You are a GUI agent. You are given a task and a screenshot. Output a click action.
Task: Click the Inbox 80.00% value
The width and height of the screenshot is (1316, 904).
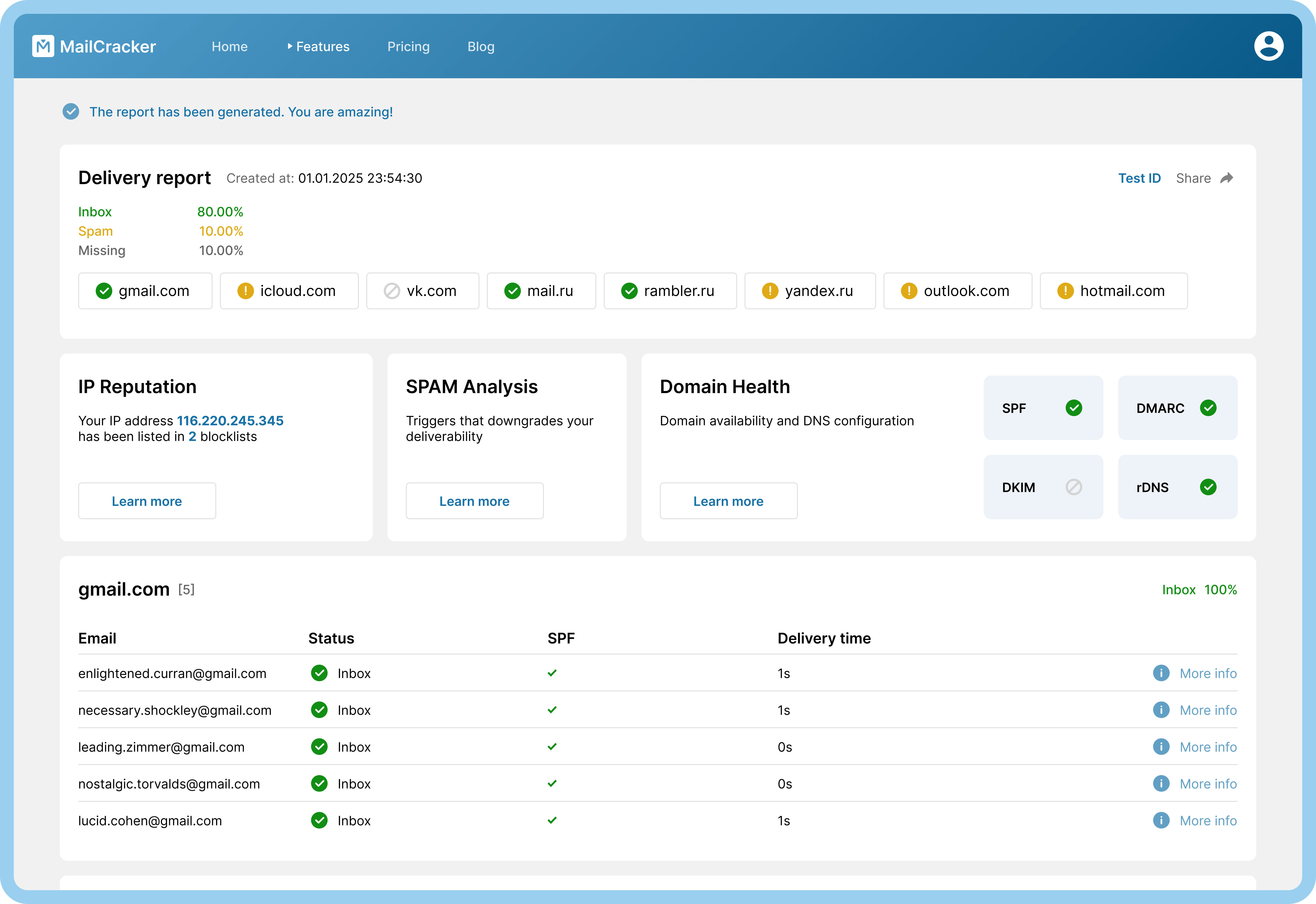220,212
